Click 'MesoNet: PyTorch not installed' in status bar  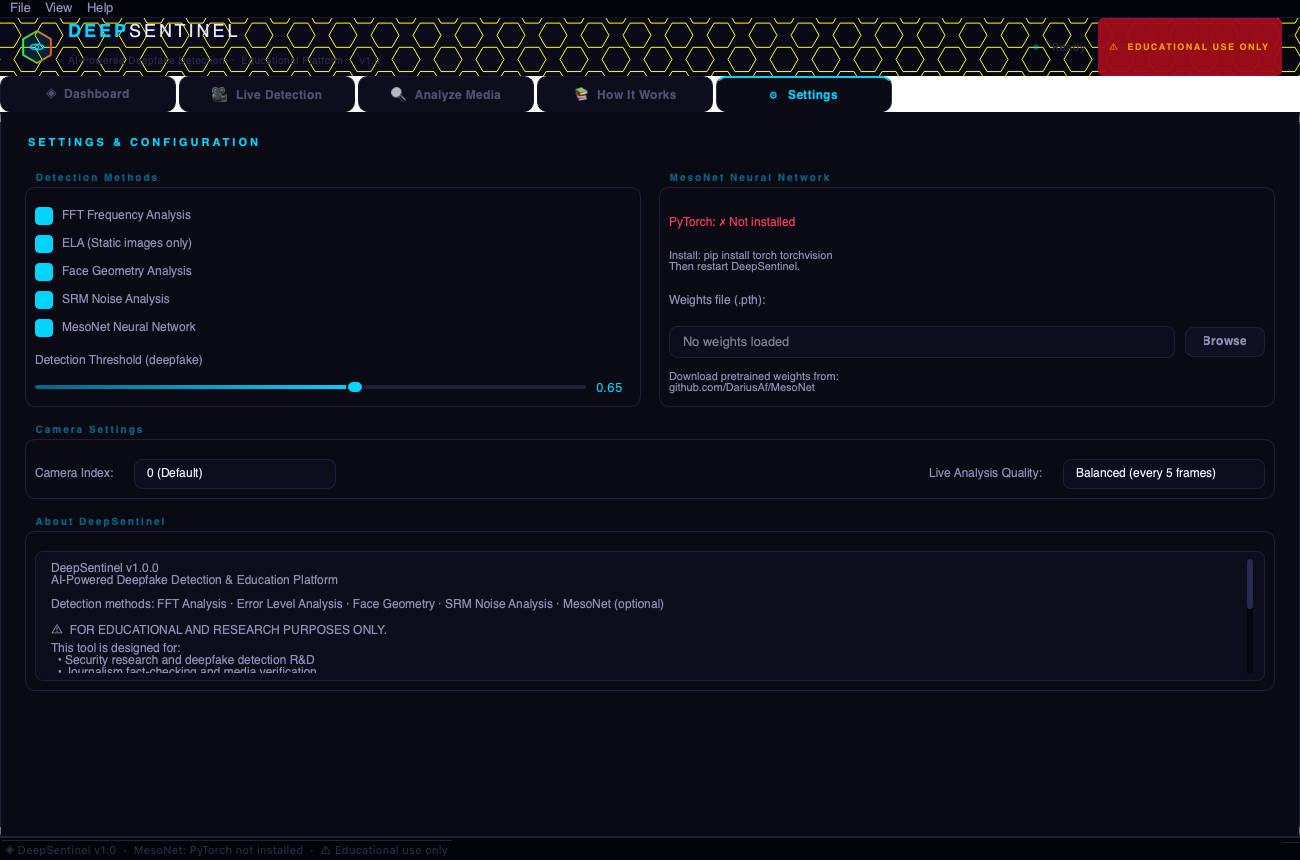click(x=218, y=850)
